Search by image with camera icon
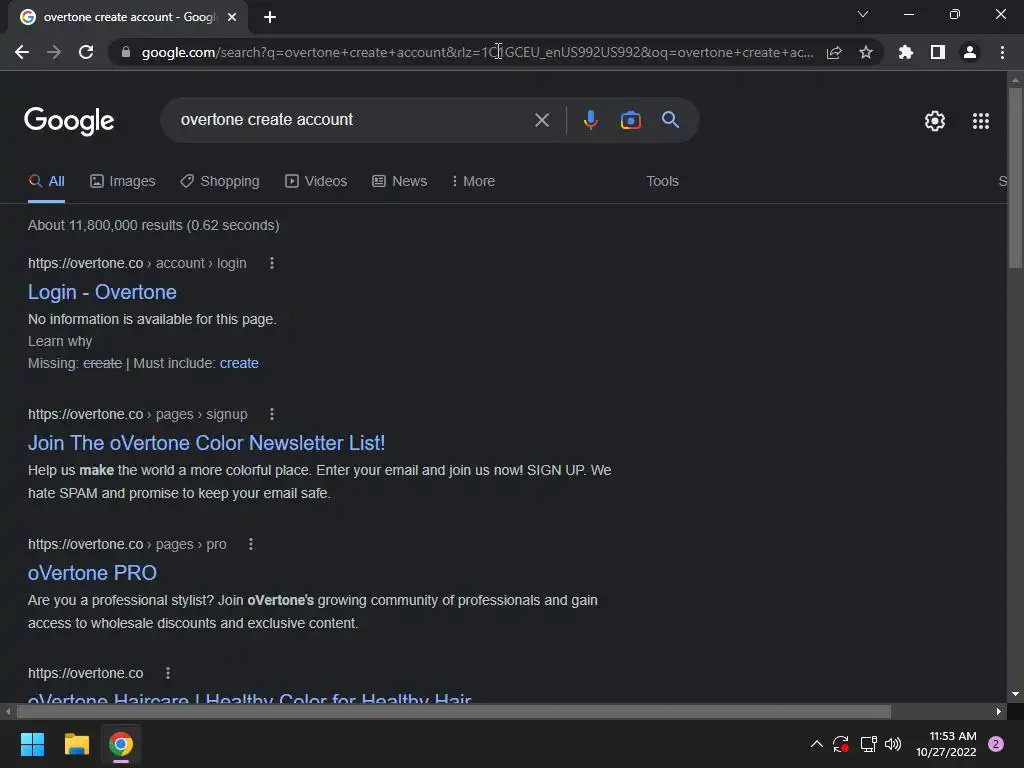Image resolution: width=1024 pixels, height=768 pixels. pyautogui.click(x=630, y=120)
